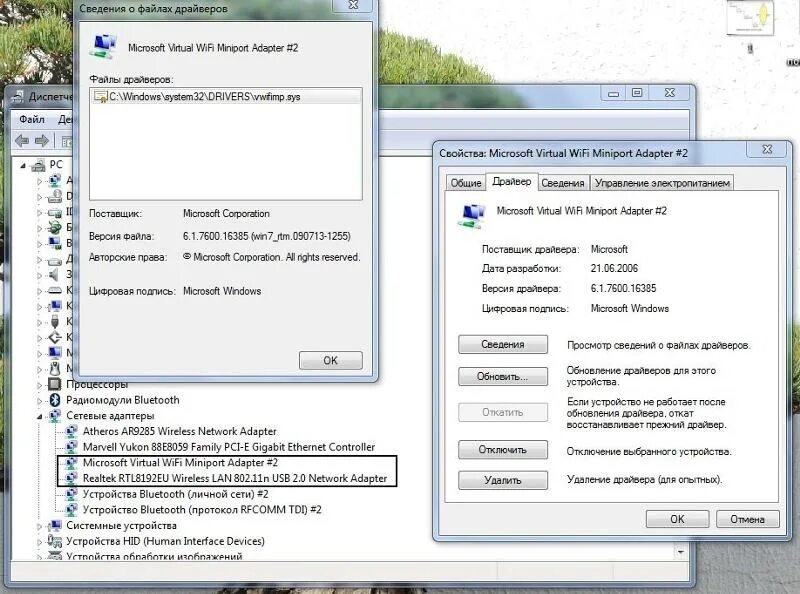Click the desktop file thumbnail at top right
800x594 pixels.
pos(750,17)
